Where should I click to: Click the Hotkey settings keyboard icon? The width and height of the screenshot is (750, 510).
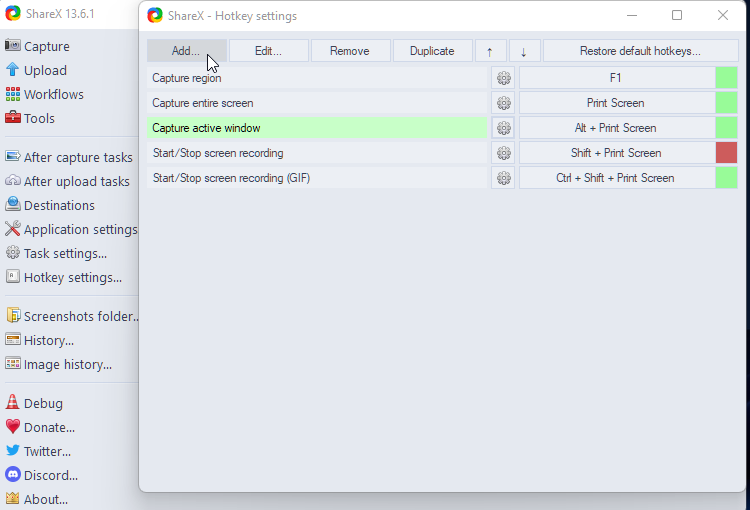(x=12, y=276)
